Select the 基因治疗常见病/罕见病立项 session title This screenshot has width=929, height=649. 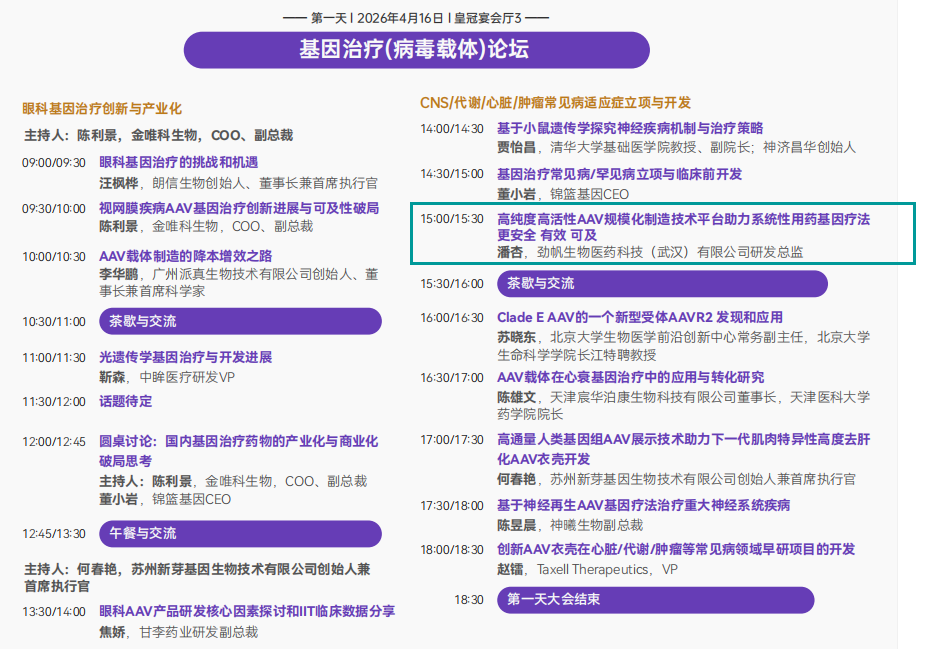point(619,174)
